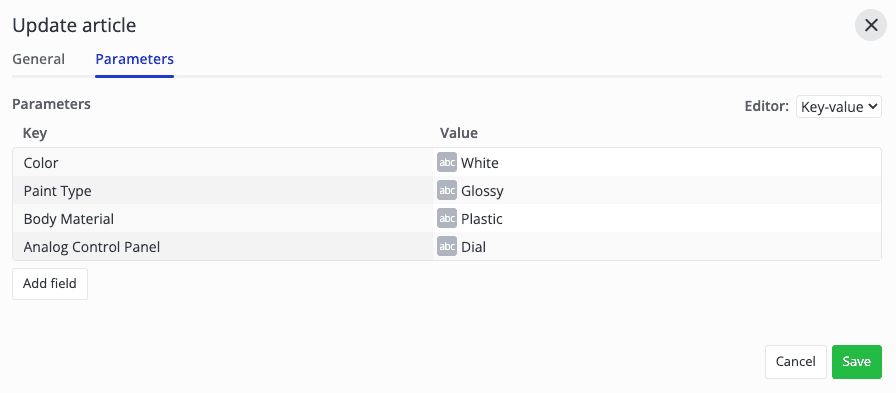Image resolution: width=896 pixels, height=393 pixels.
Task: Click the abc type icon next to Dial
Action: [x=447, y=247]
